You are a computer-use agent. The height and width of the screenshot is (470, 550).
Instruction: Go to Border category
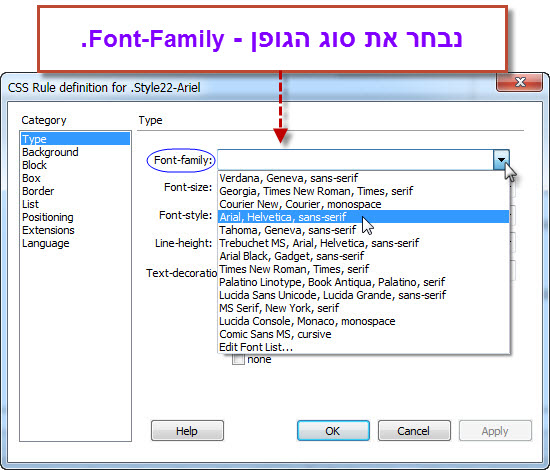pyautogui.click(x=75, y=191)
